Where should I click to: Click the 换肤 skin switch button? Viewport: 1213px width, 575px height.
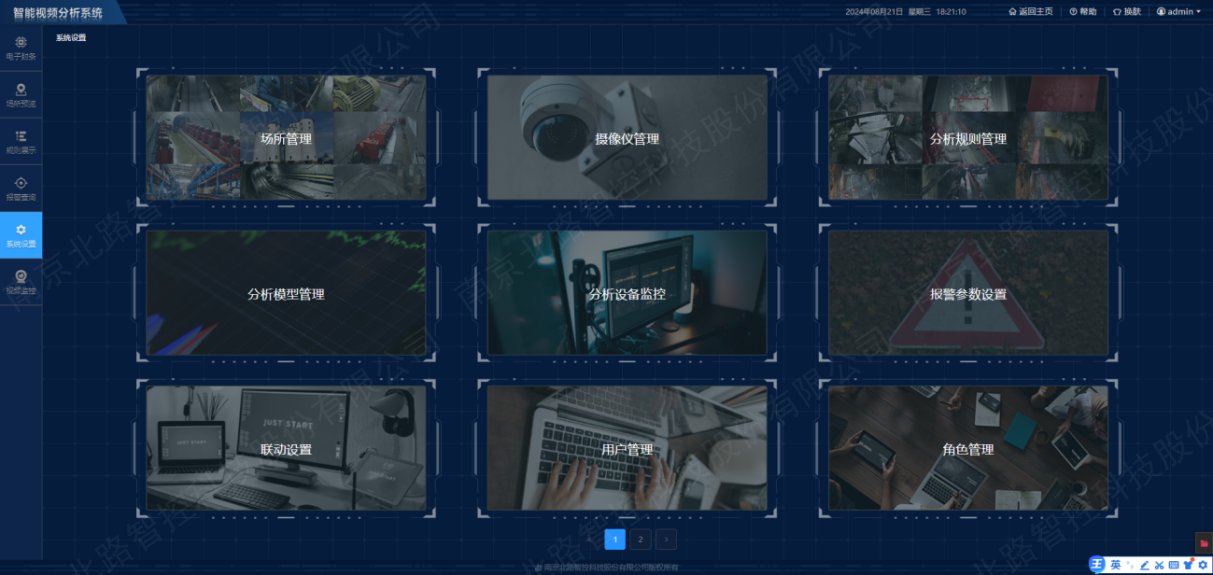tap(1126, 12)
